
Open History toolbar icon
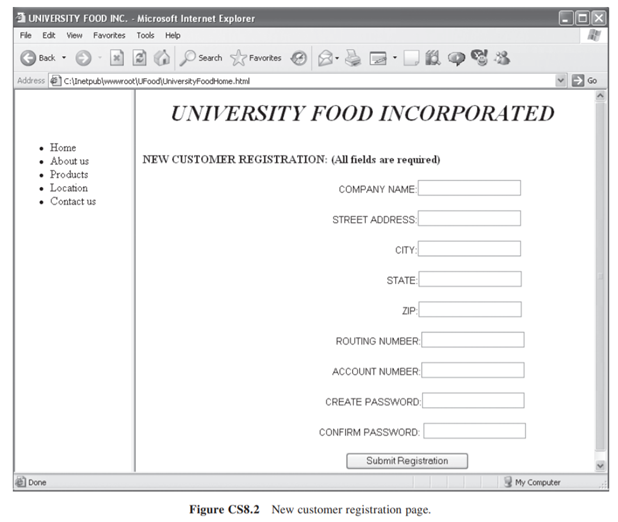pyautogui.click(x=298, y=58)
